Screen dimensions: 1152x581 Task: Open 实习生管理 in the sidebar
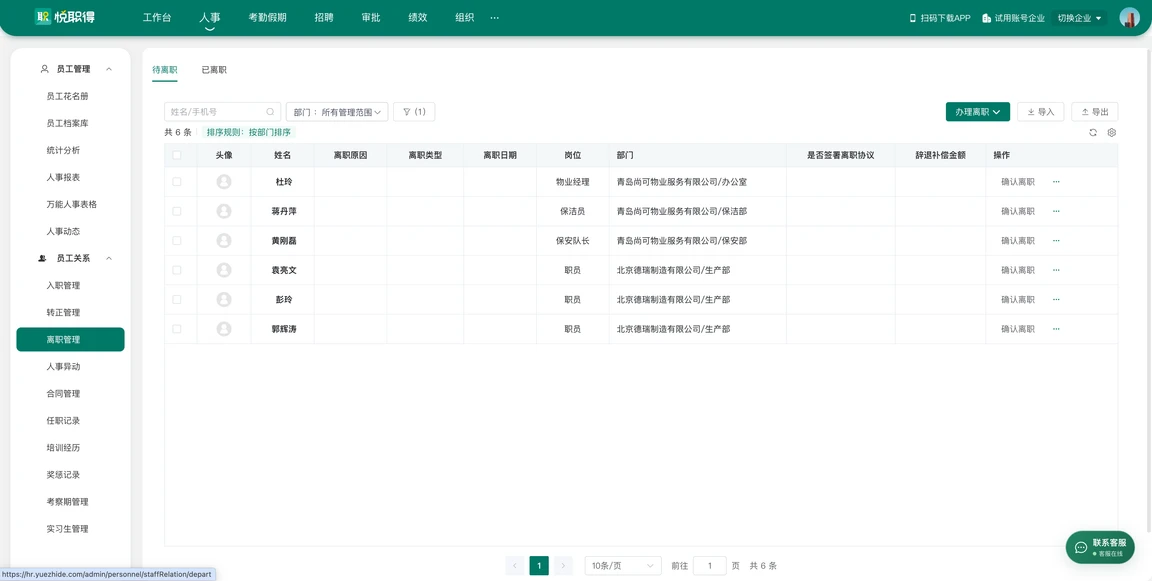pos(67,529)
